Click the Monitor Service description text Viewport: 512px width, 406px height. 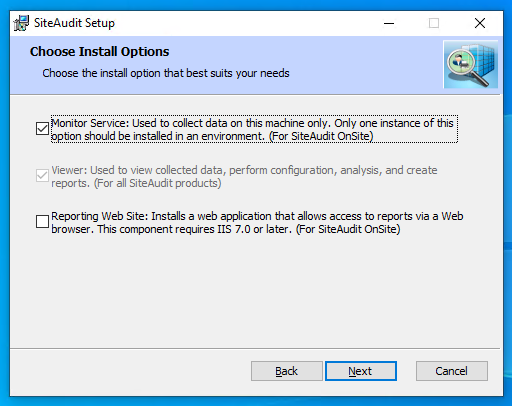click(x=254, y=129)
